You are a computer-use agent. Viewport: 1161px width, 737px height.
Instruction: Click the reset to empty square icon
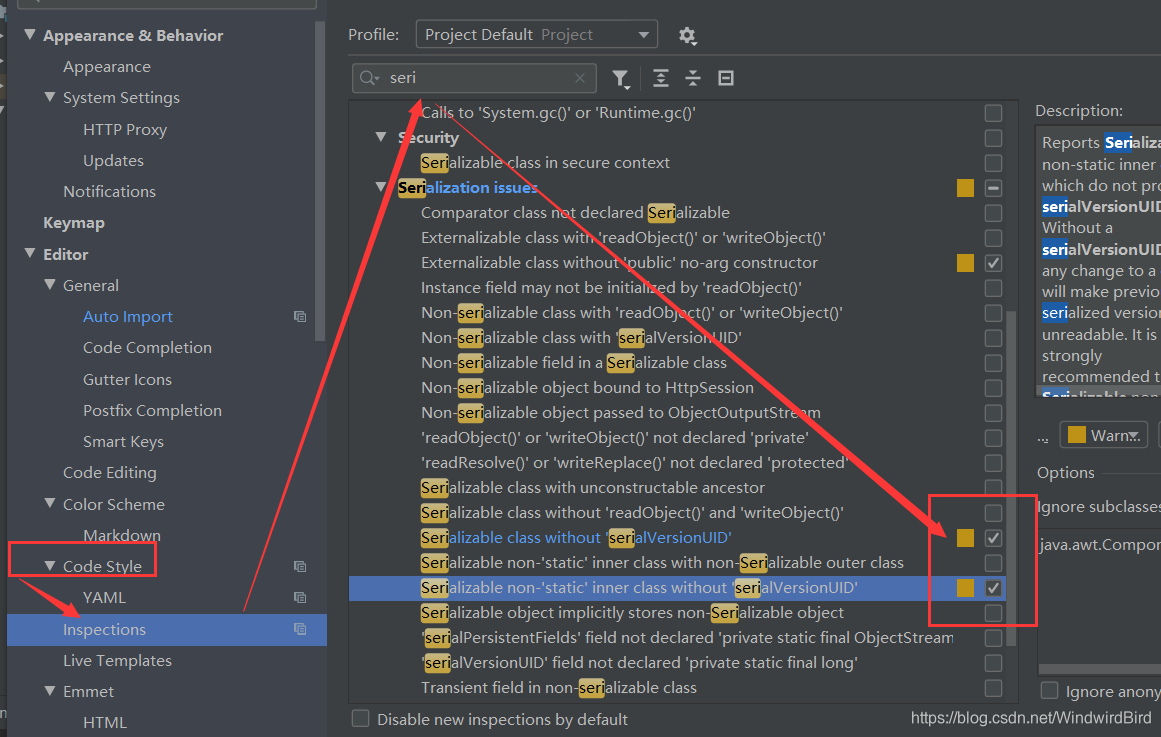726,78
